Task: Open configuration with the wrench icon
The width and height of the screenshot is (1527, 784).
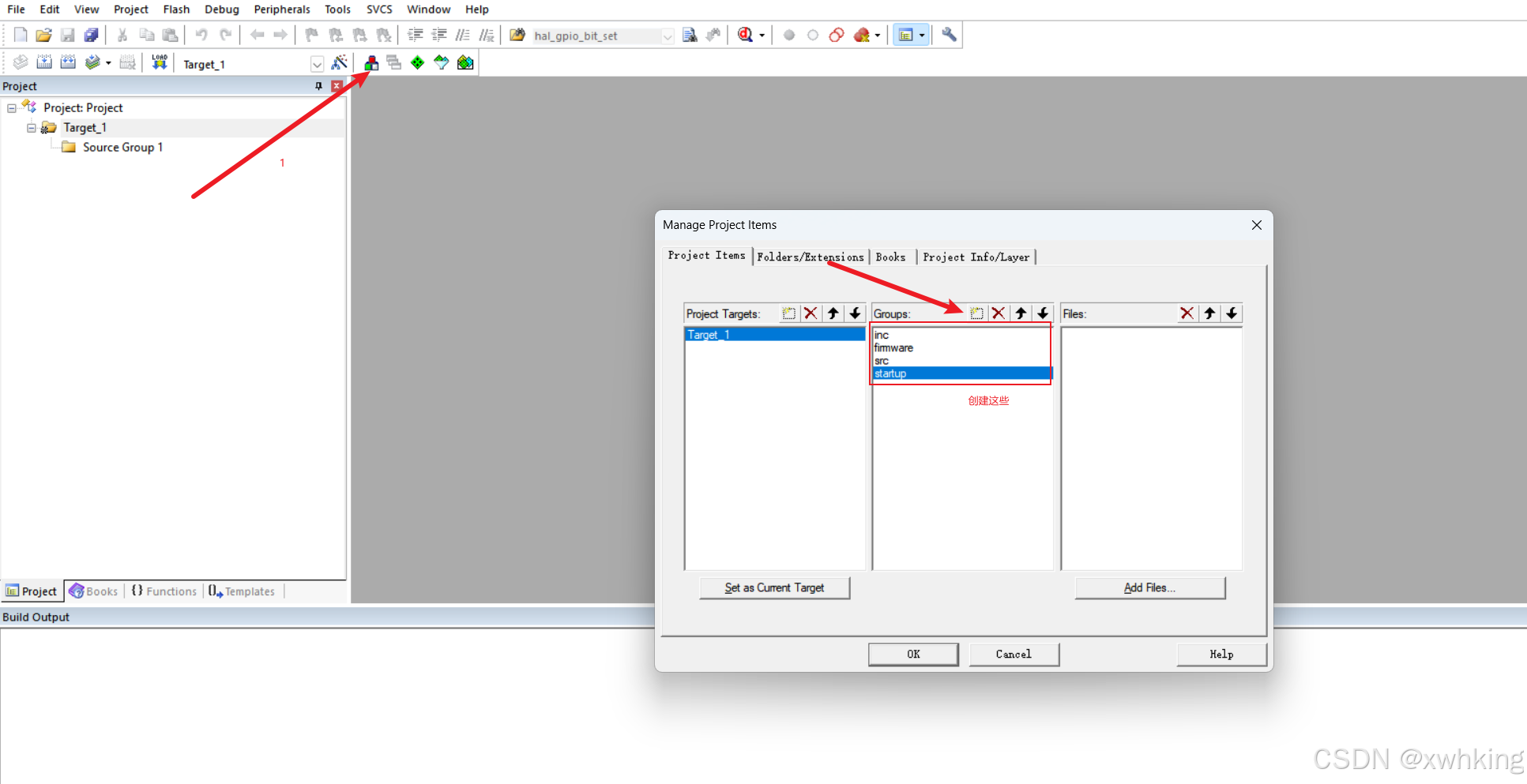Action: [x=949, y=35]
